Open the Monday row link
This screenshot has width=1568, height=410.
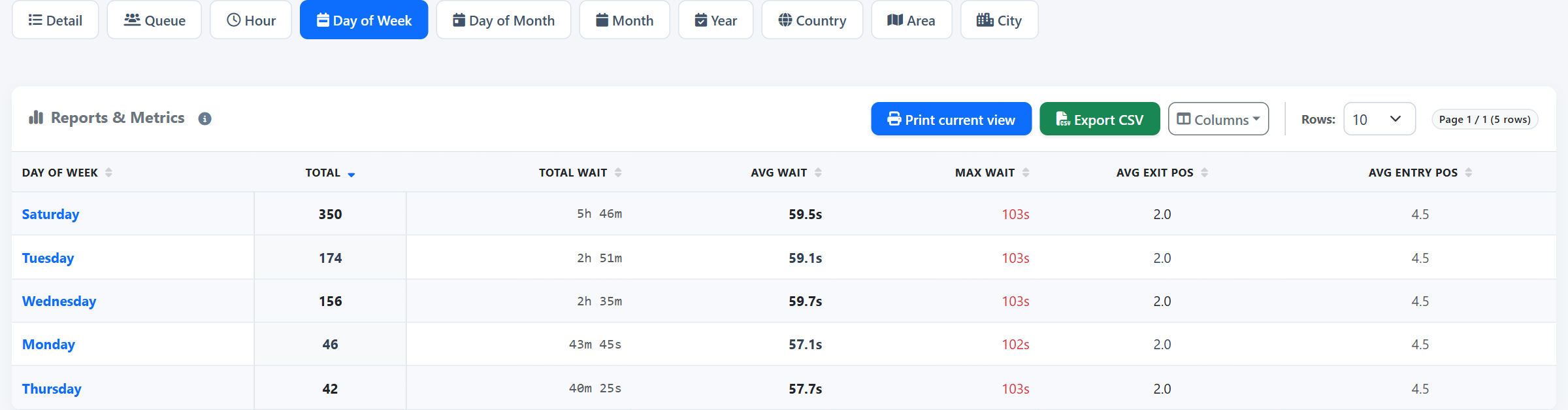point(48,344)
